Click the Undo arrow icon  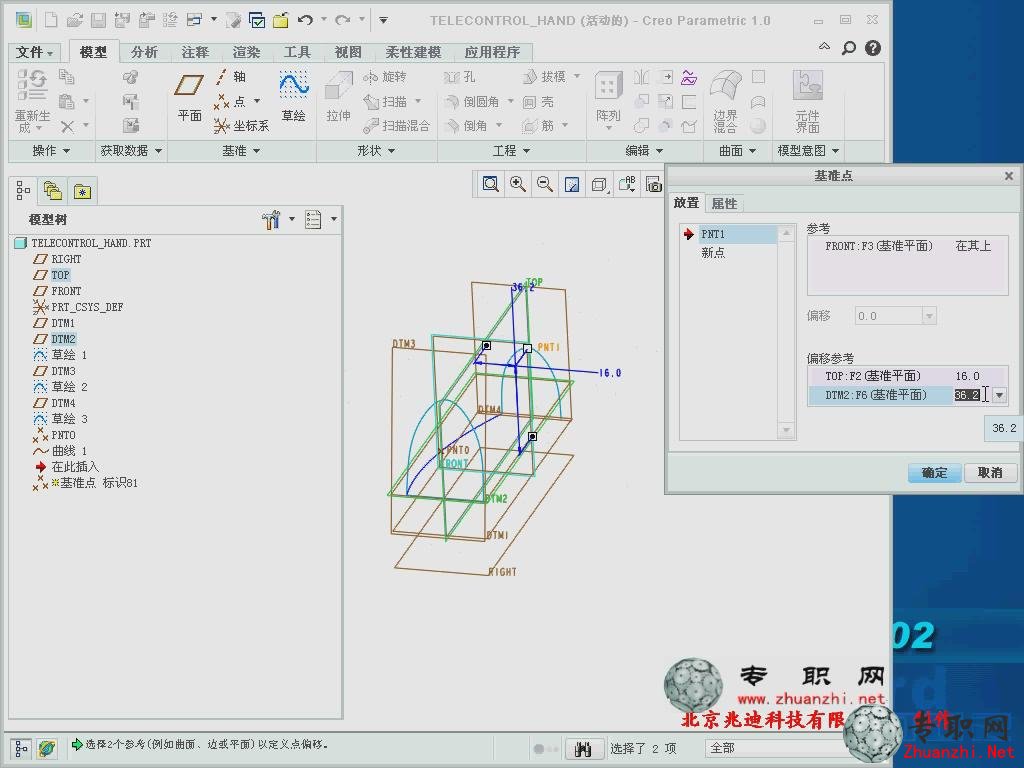click(305, 20)
